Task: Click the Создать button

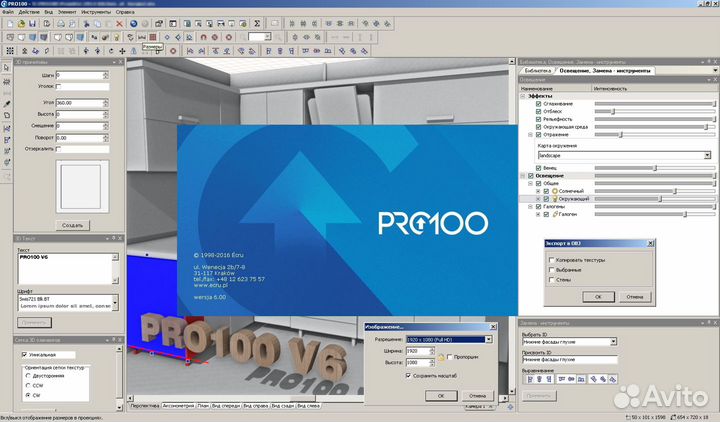Action: pos(73,225)
